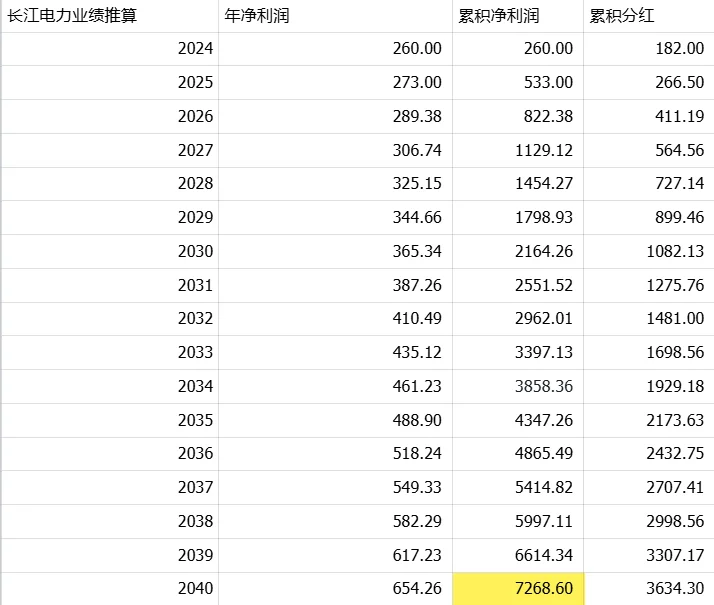
Task: Select cumulative profit cell 3858.36
Action: click(x=518, y=386)
